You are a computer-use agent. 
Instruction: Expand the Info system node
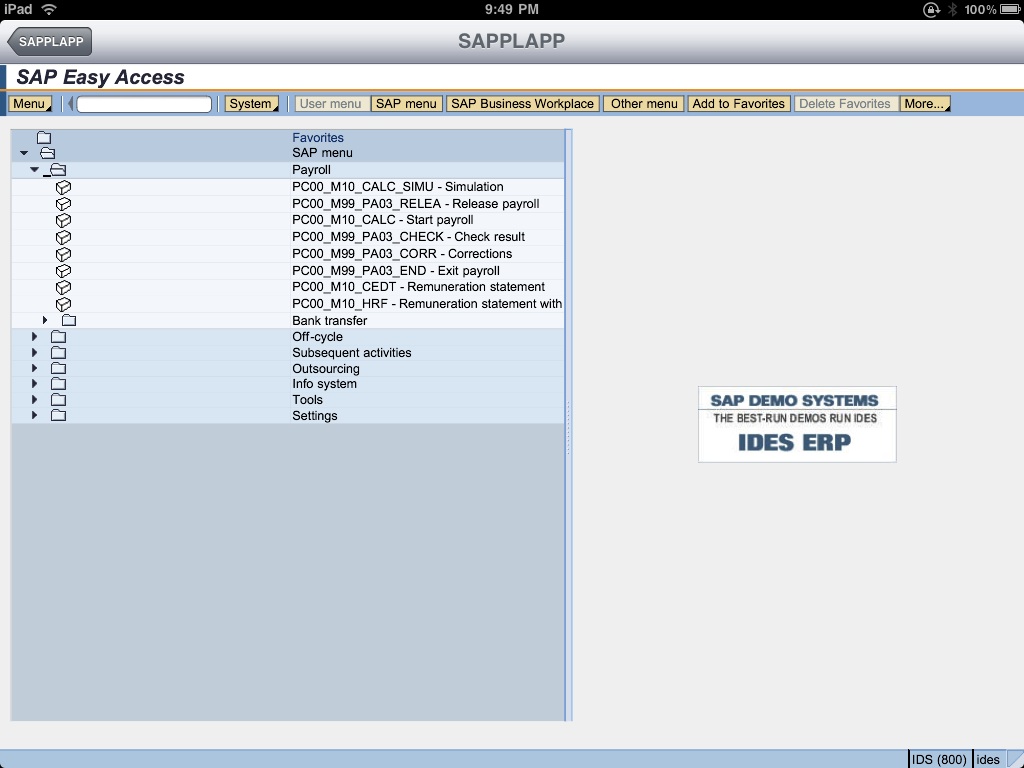click(x=35, y=384)
